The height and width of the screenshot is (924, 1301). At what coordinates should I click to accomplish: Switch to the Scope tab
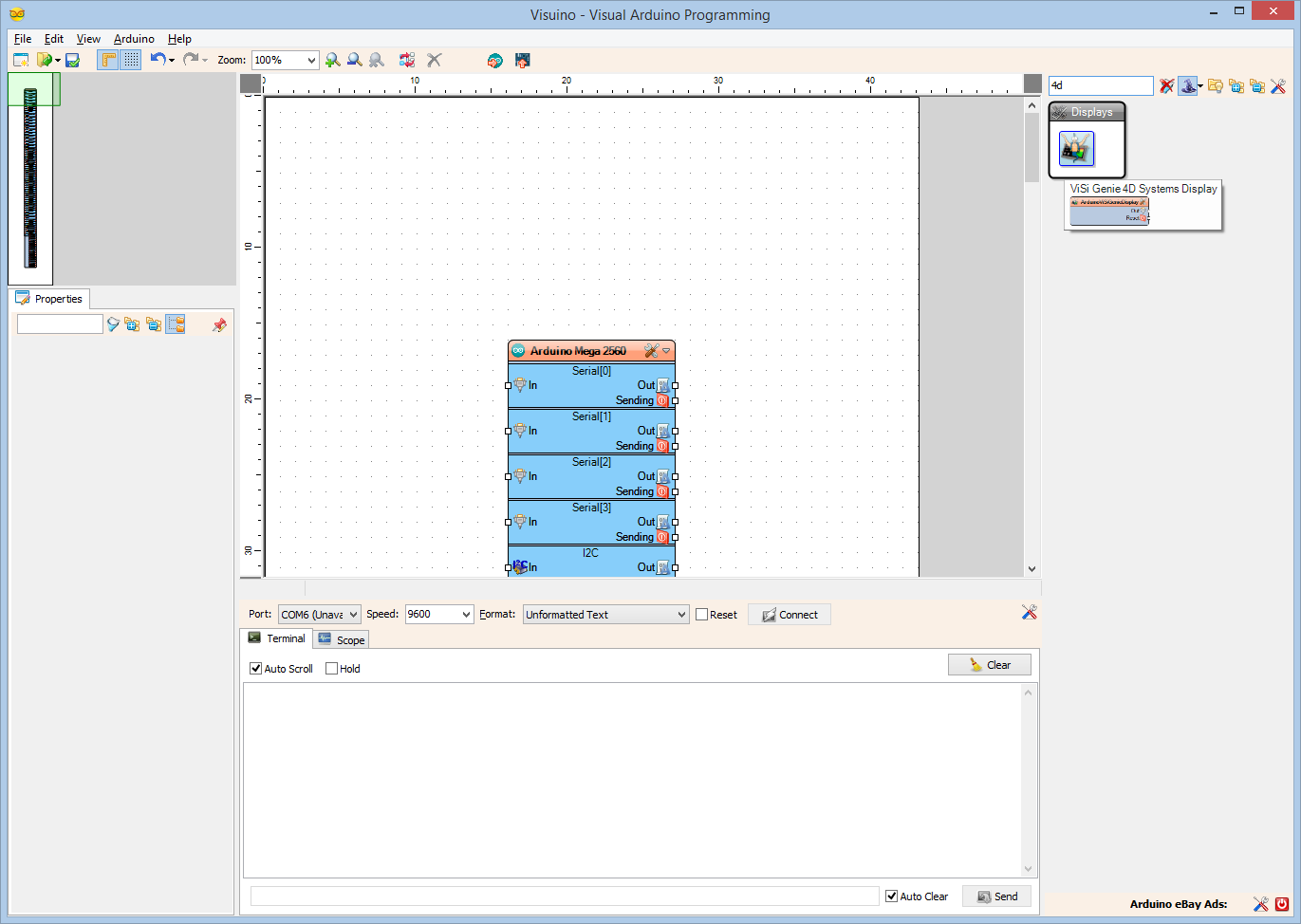340,638
